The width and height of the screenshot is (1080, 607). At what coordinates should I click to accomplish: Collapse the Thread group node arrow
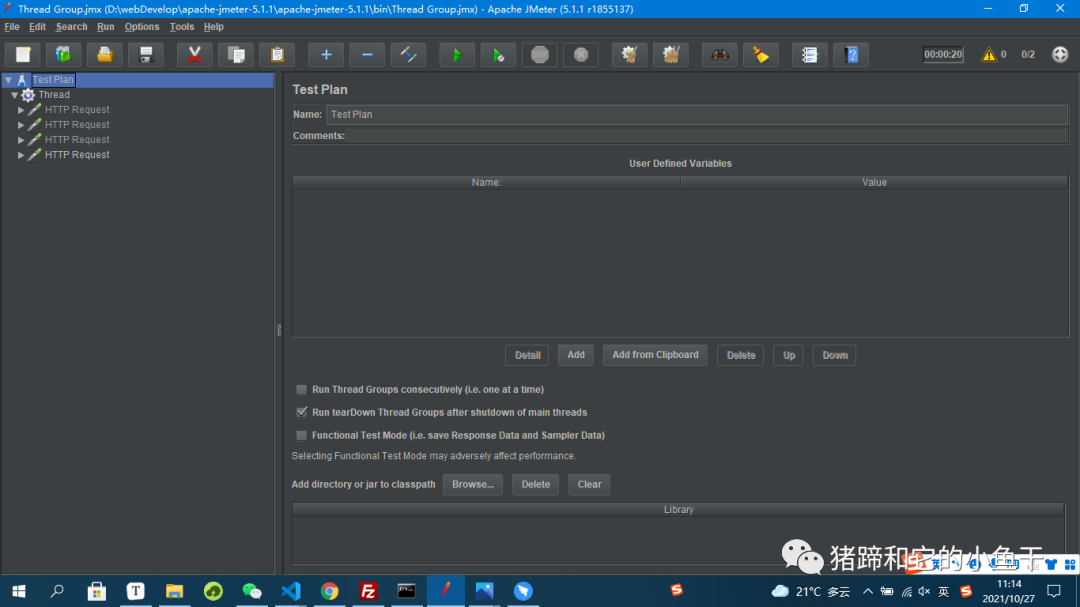click(x=14, y=95)
